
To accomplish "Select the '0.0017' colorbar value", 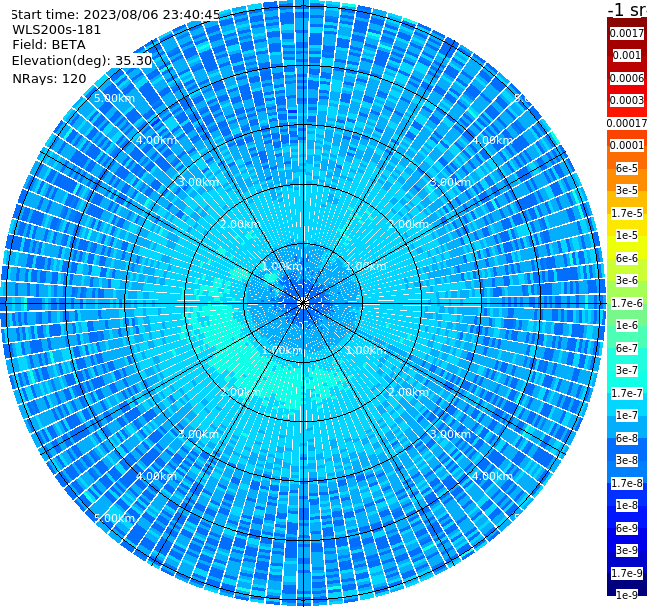I will (627, 33).
